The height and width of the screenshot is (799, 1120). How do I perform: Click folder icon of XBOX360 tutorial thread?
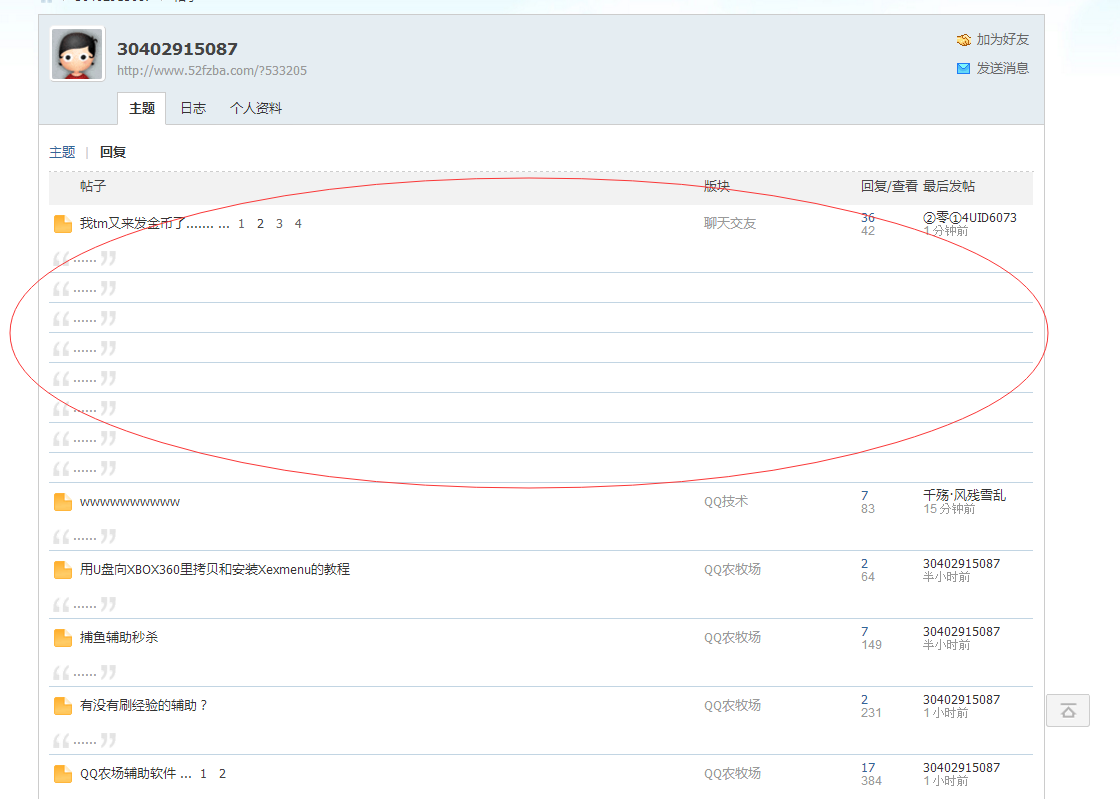[63, 570]
